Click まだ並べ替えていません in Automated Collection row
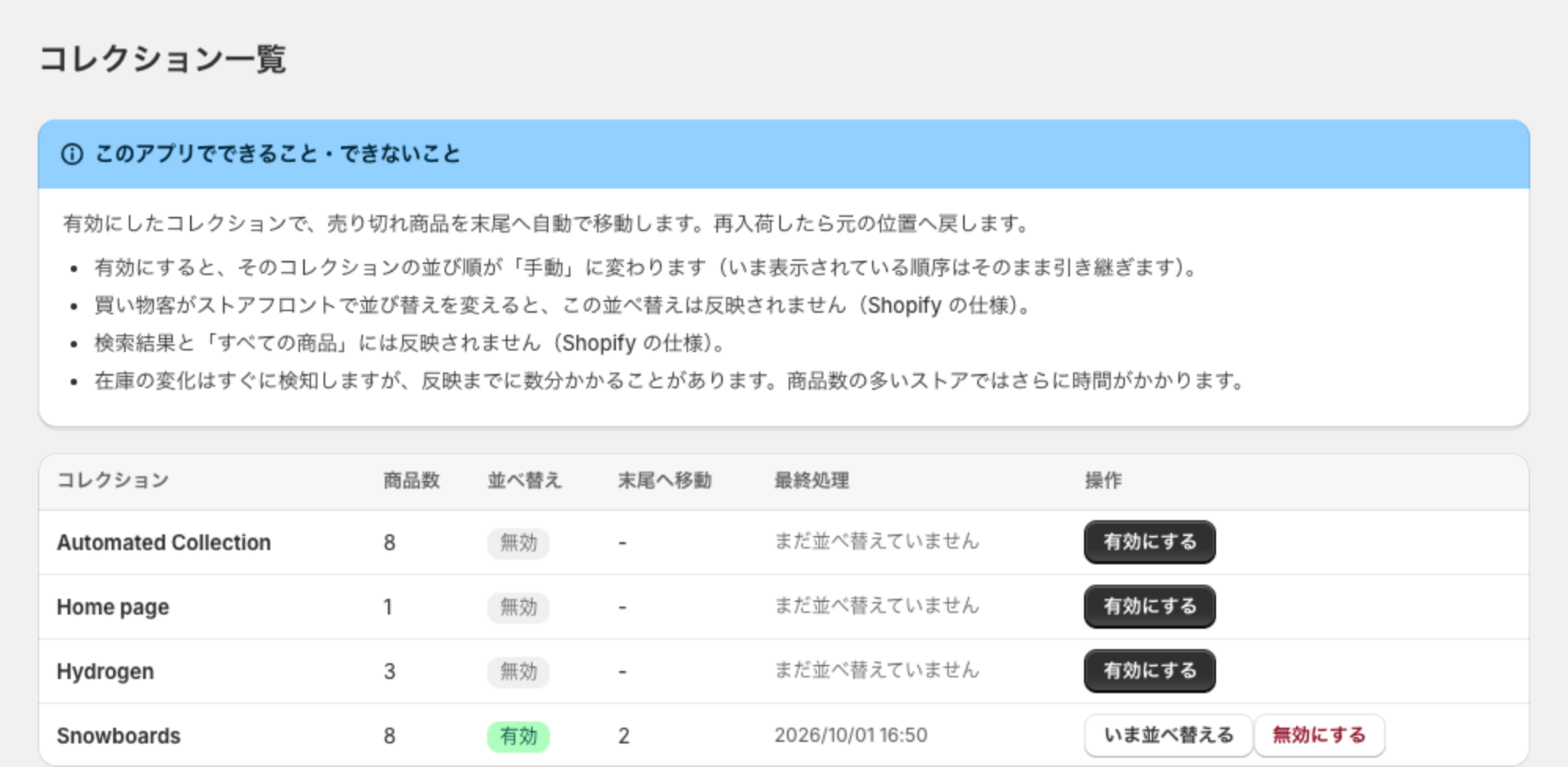Screen dimensions: 1568x767 (877, 541)
